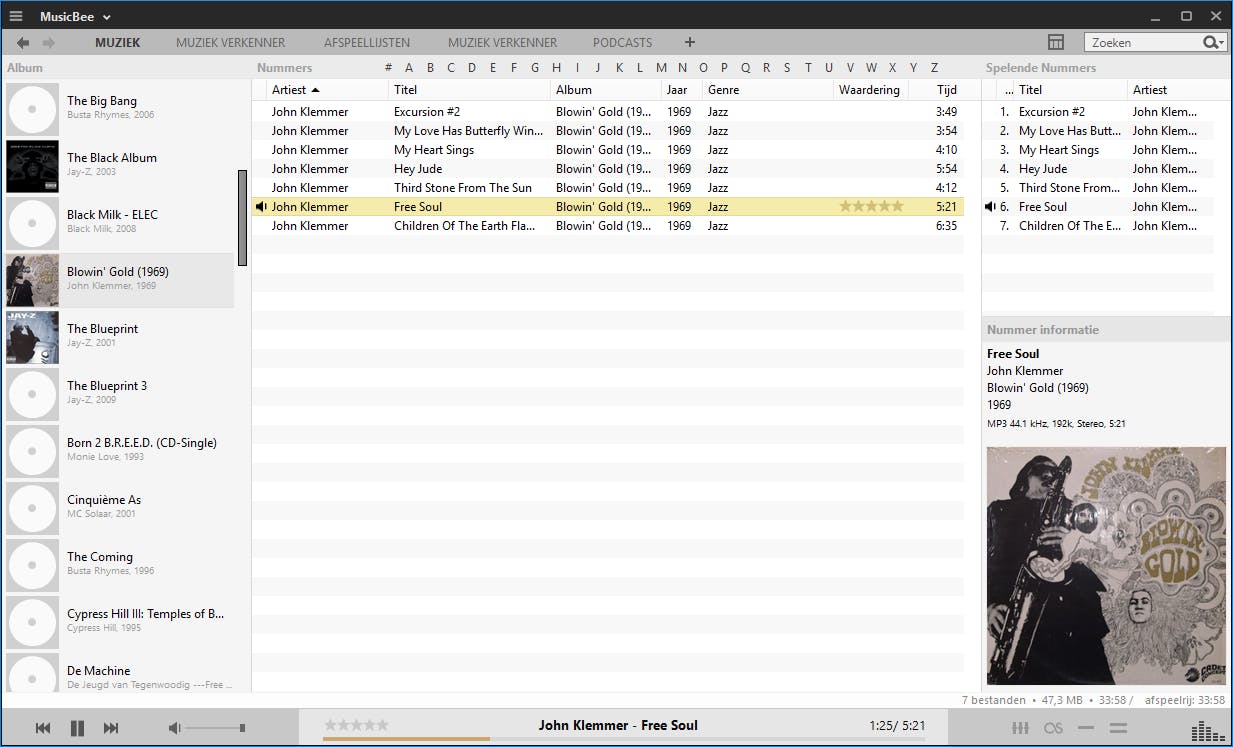The width and height of the screenshot is (1233, 747).
Task: Open the hamburger main menu
Action: point(16,16)
